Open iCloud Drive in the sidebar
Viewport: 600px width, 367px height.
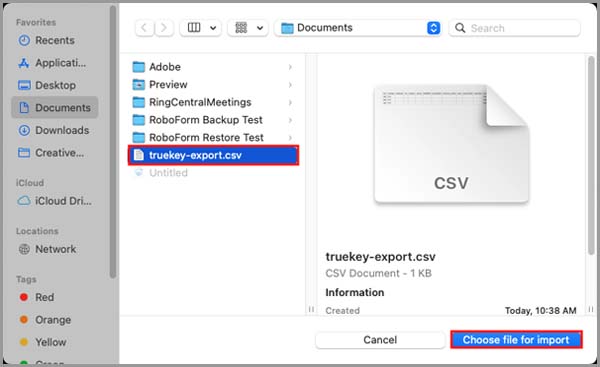[x=54, y=201]
